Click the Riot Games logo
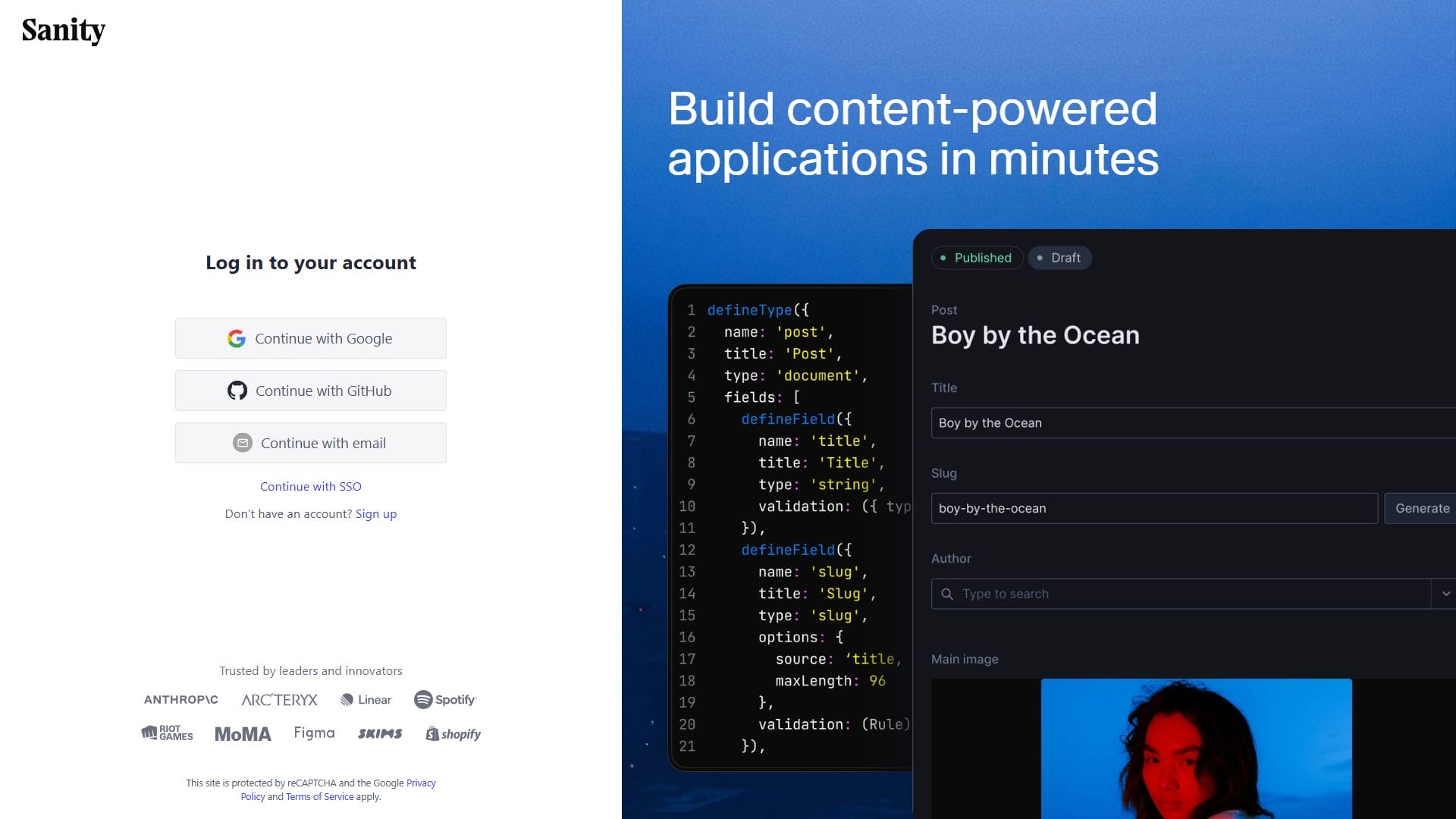 tap(167, 733)
